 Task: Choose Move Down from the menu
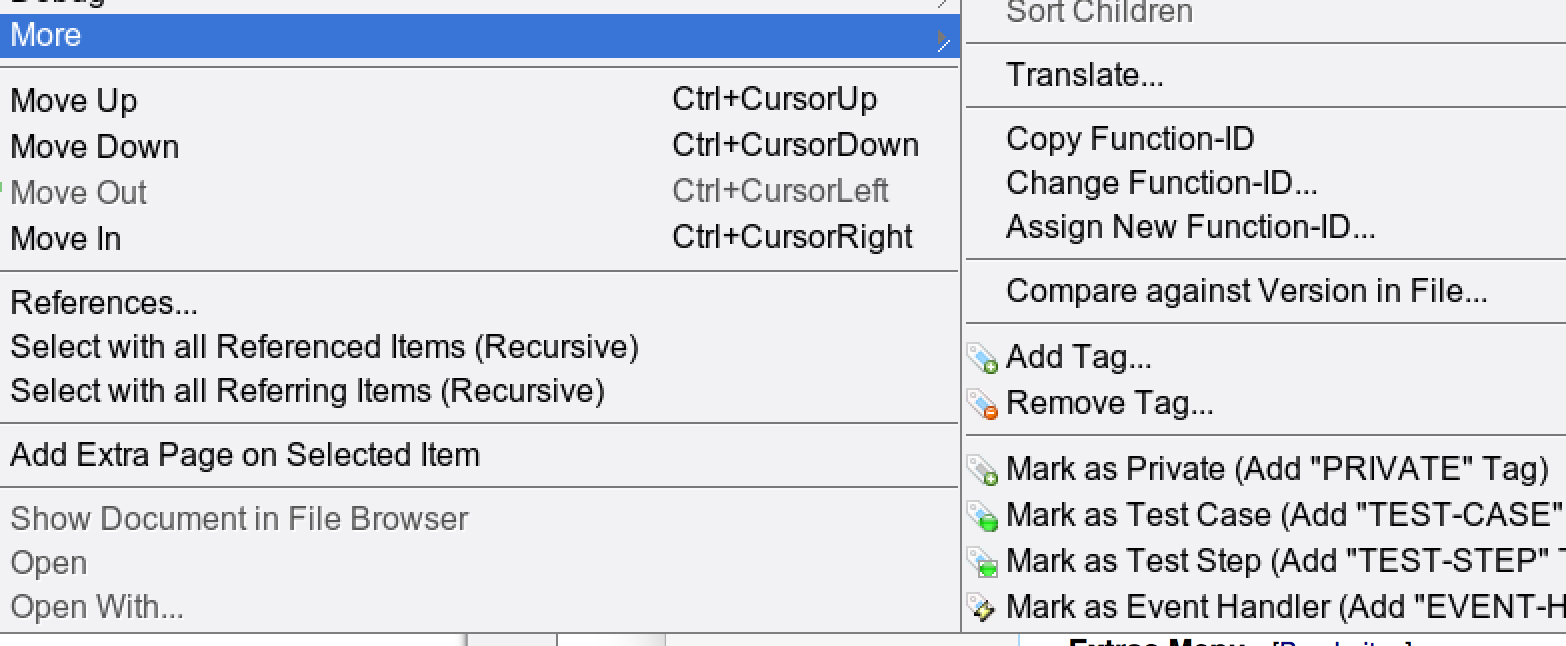95,147
